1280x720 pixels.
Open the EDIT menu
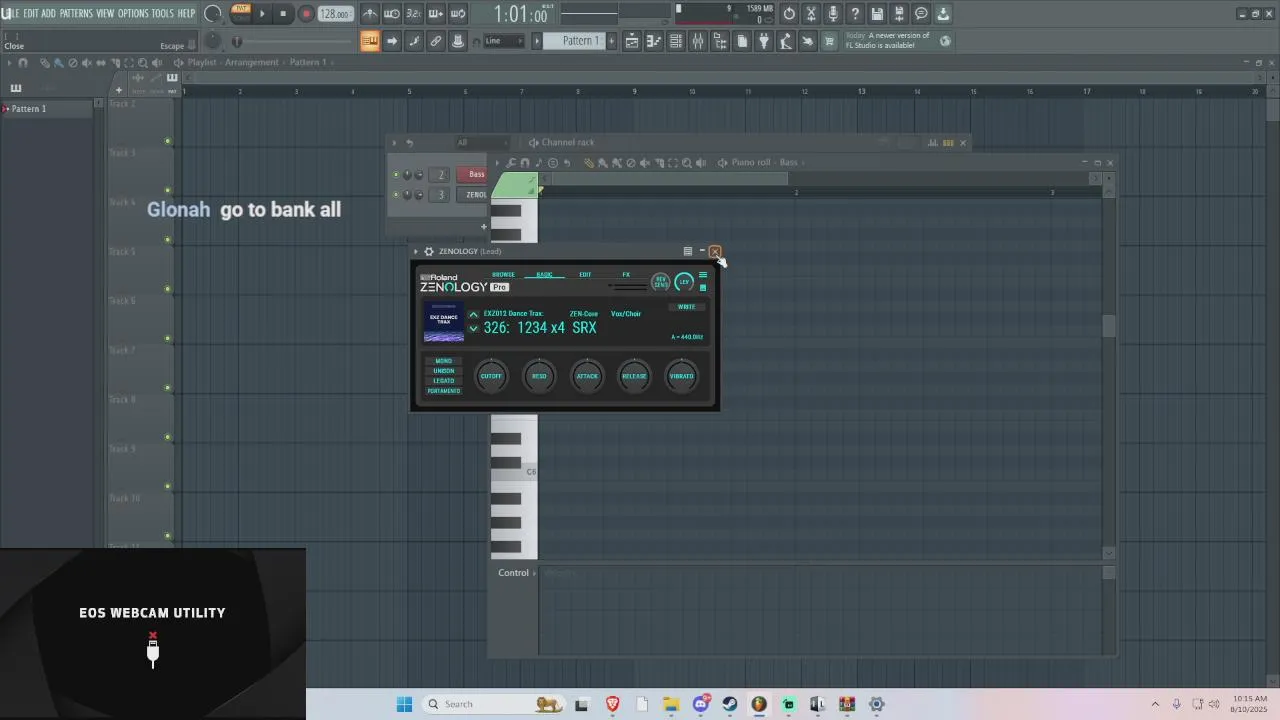coord(31,13)
